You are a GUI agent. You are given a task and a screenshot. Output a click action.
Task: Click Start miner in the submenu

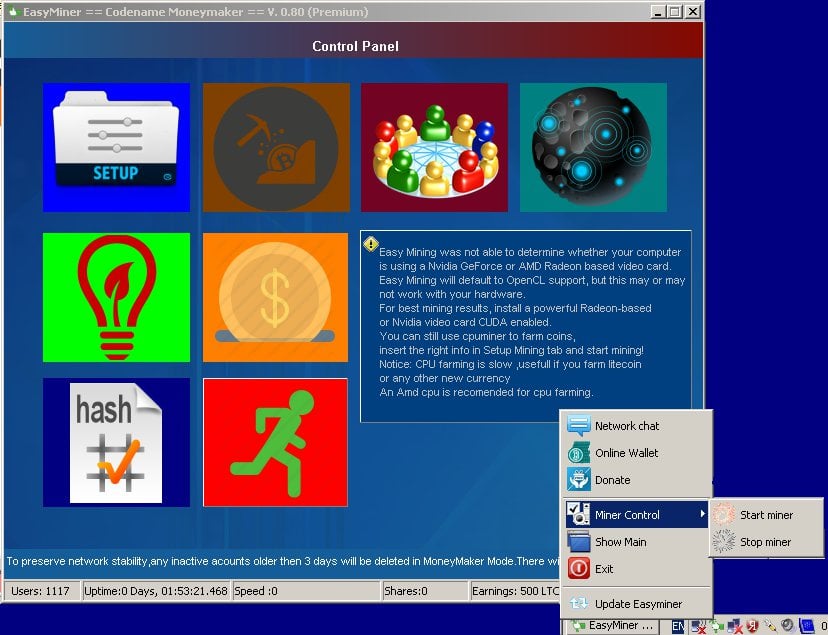766,515
